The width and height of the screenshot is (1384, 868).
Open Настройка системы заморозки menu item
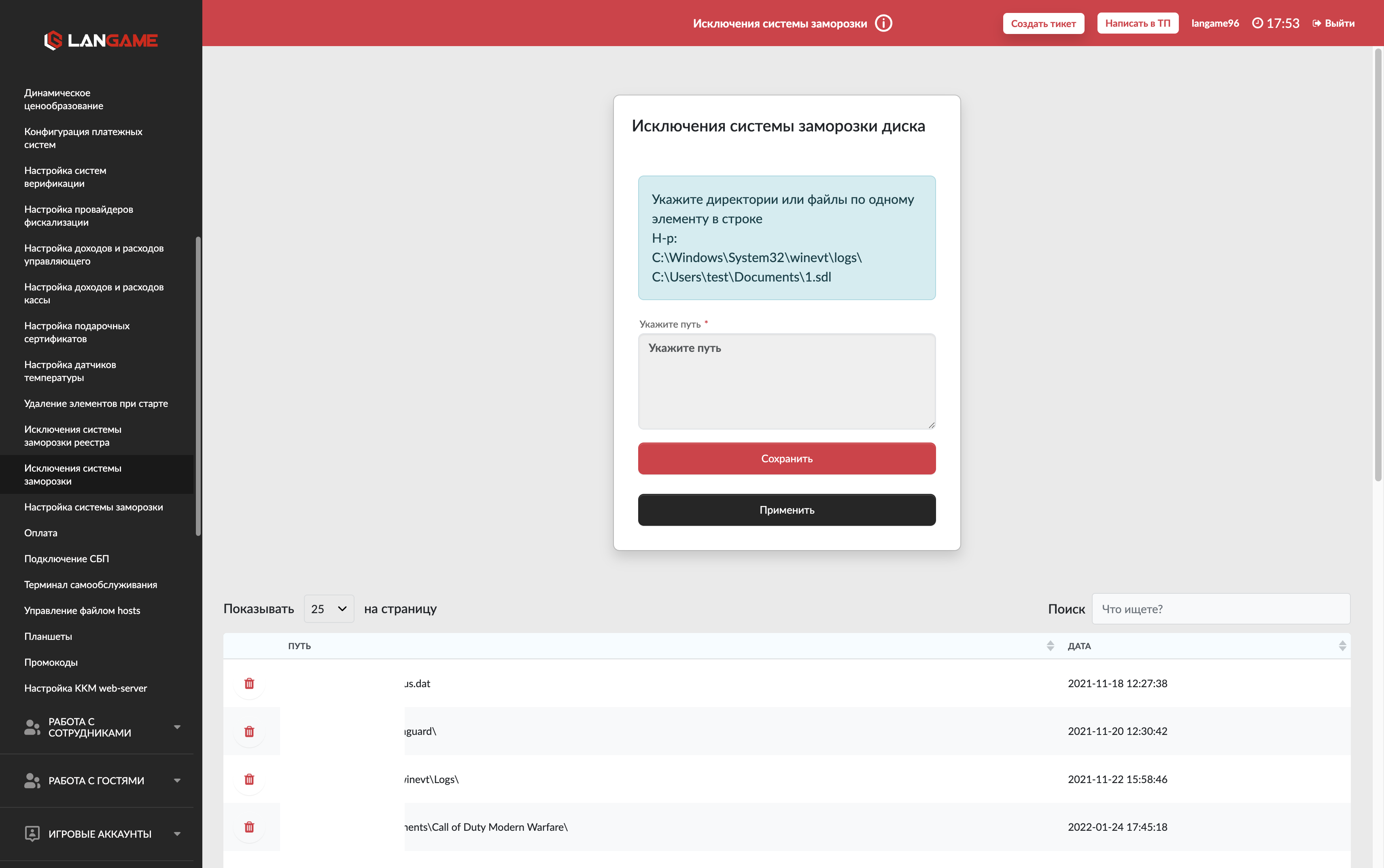pyautogui.click(x=93, y=507)
